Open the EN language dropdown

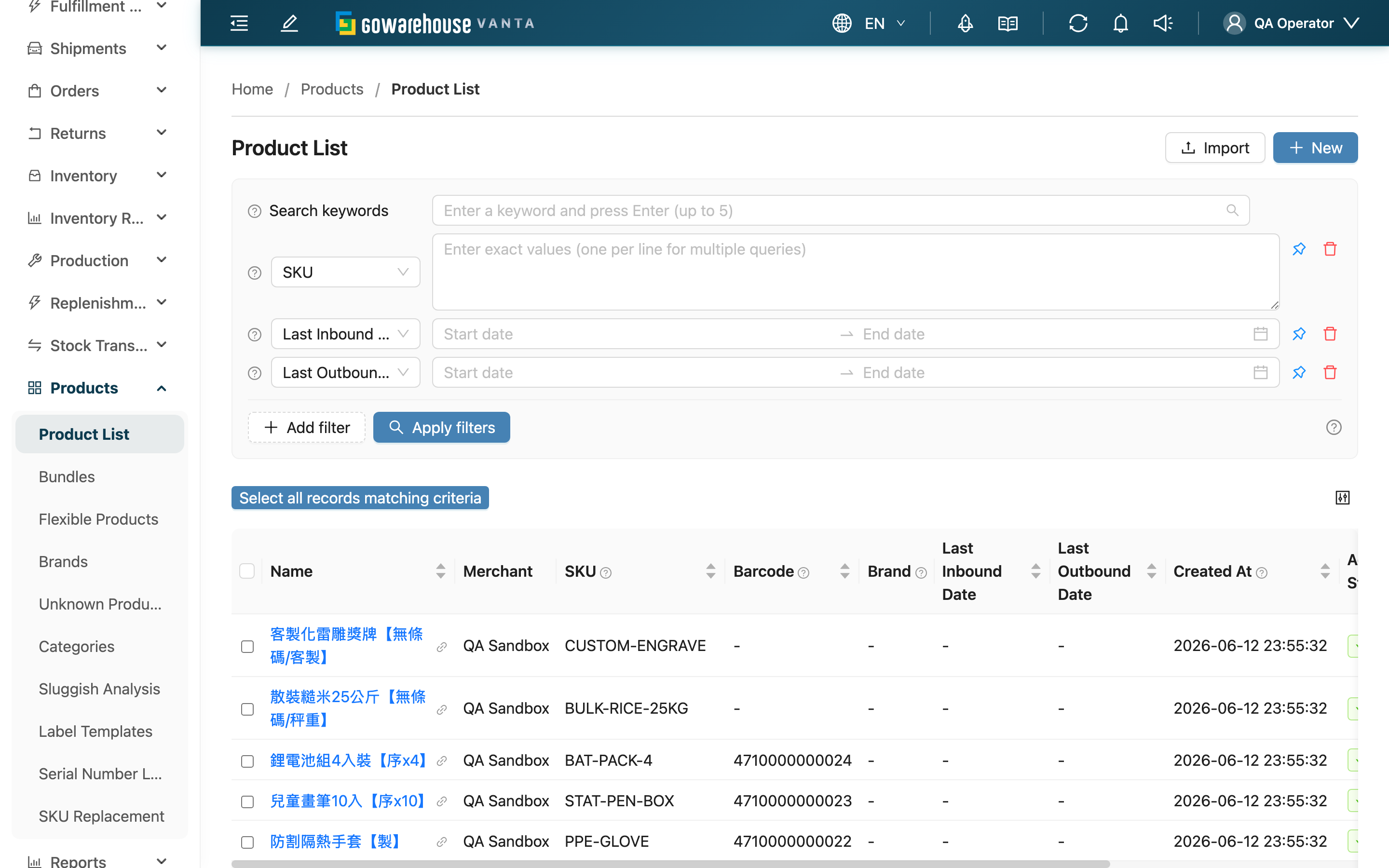(x=885, y=23)
